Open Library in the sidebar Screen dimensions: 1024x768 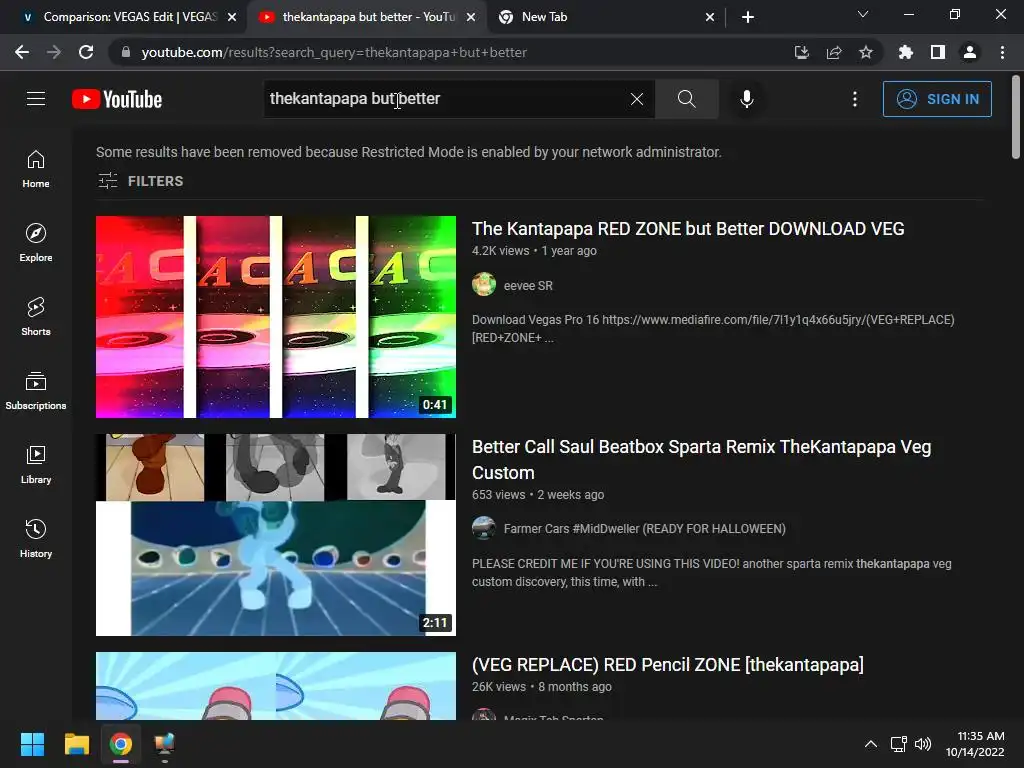coord(36,465)
